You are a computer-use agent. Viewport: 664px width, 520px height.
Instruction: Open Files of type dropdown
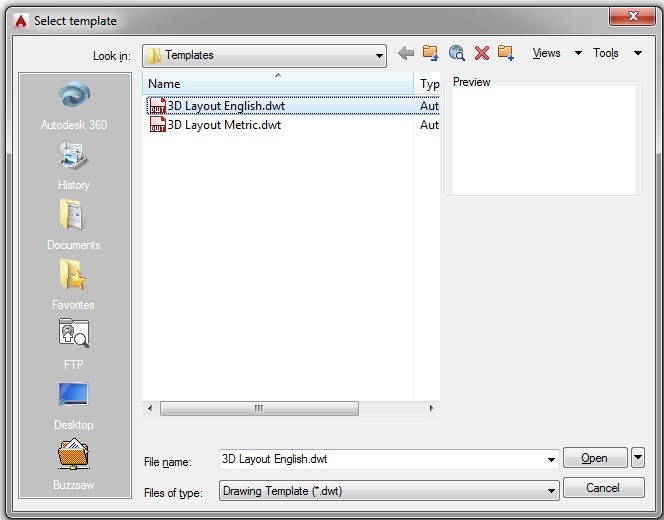[389, 491]
